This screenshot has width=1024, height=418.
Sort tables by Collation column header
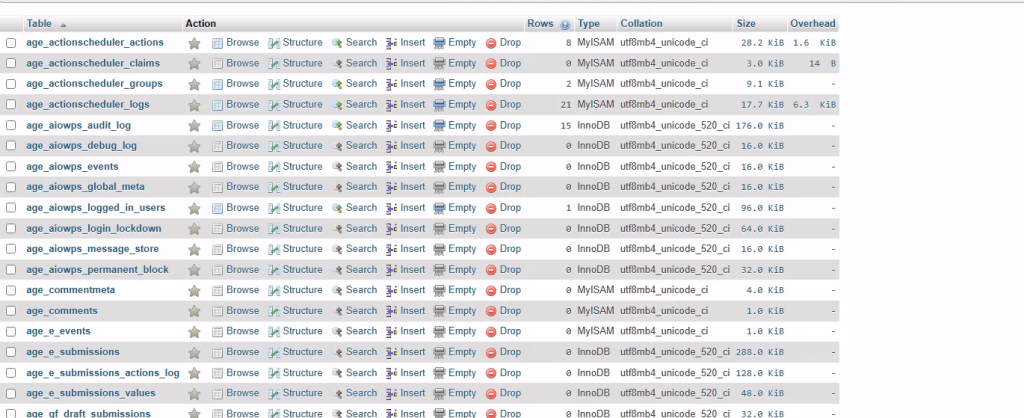641,23
